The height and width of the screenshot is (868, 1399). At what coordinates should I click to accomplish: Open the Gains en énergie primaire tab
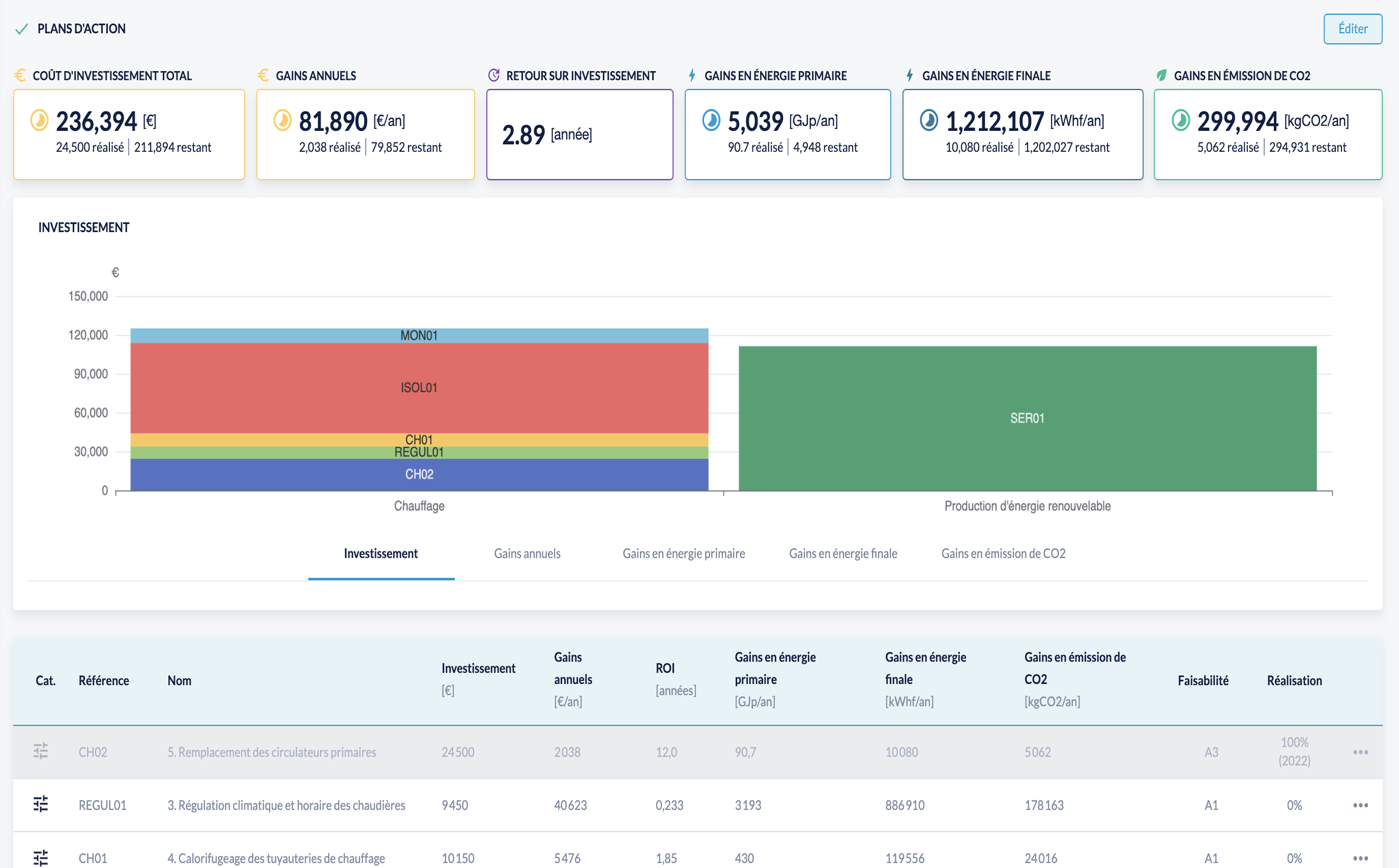(684, 554)
